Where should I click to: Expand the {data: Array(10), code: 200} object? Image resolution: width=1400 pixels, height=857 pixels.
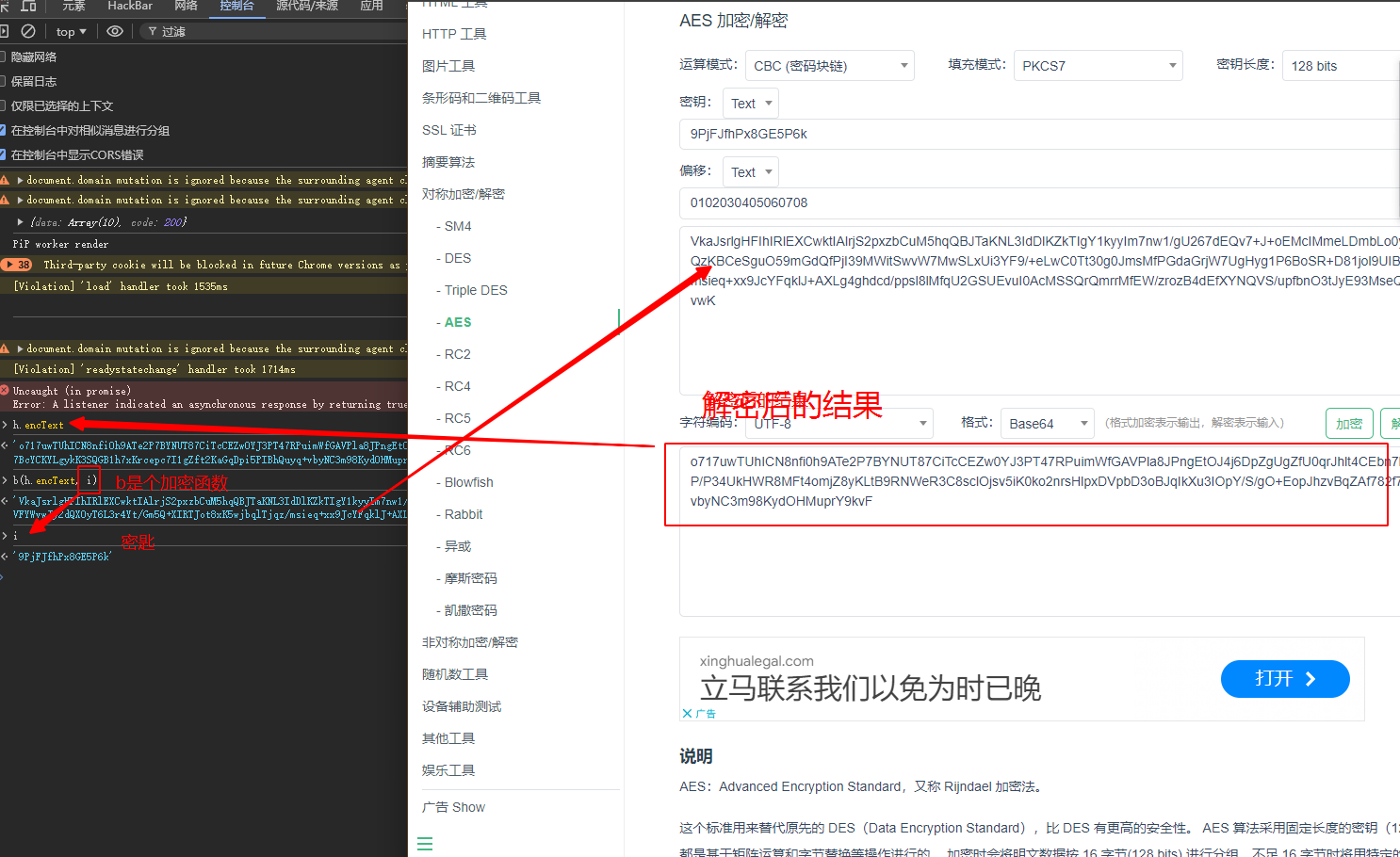21,222
